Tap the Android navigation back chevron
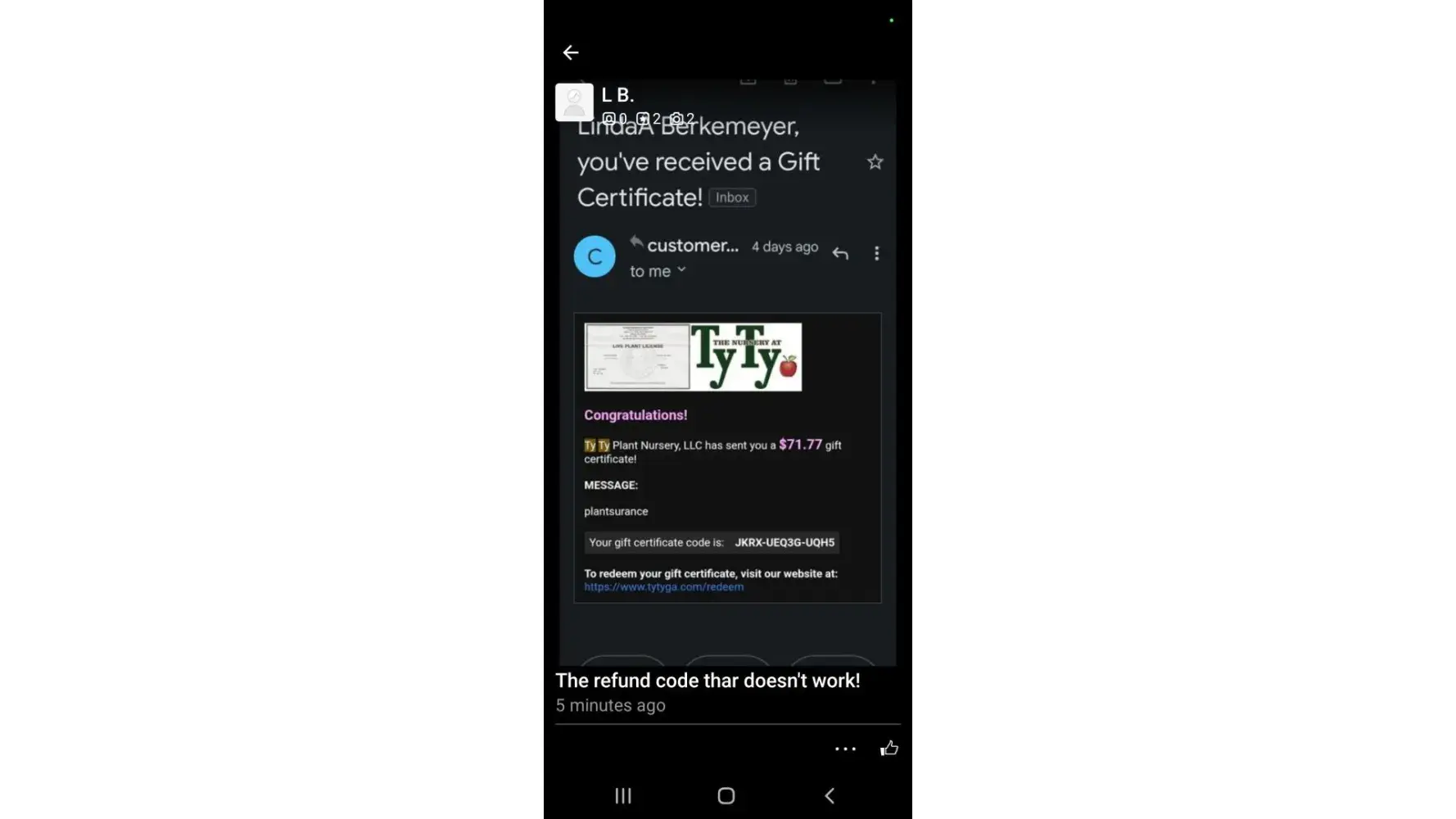This screenshot has width=1456, height=819. (x=830, y=795)
